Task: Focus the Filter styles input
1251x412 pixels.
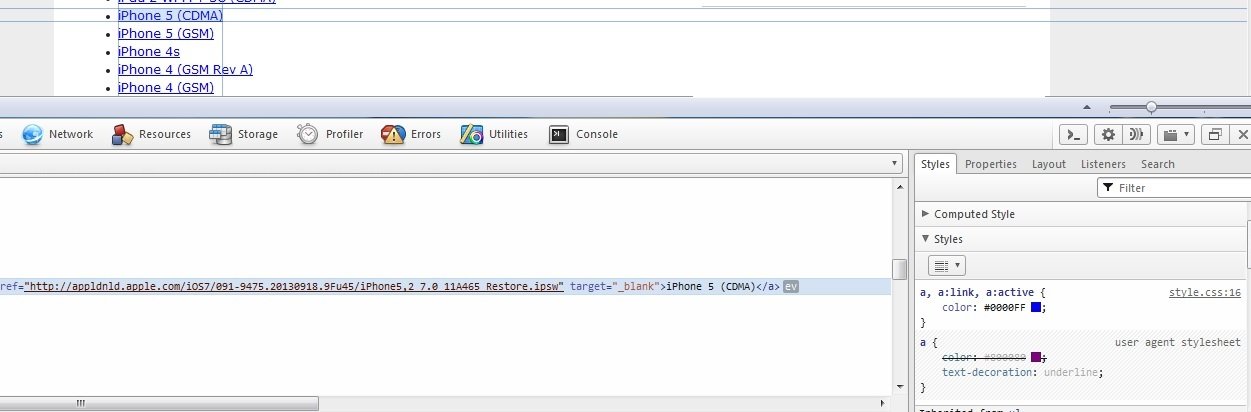Action: click(1173, 188)
